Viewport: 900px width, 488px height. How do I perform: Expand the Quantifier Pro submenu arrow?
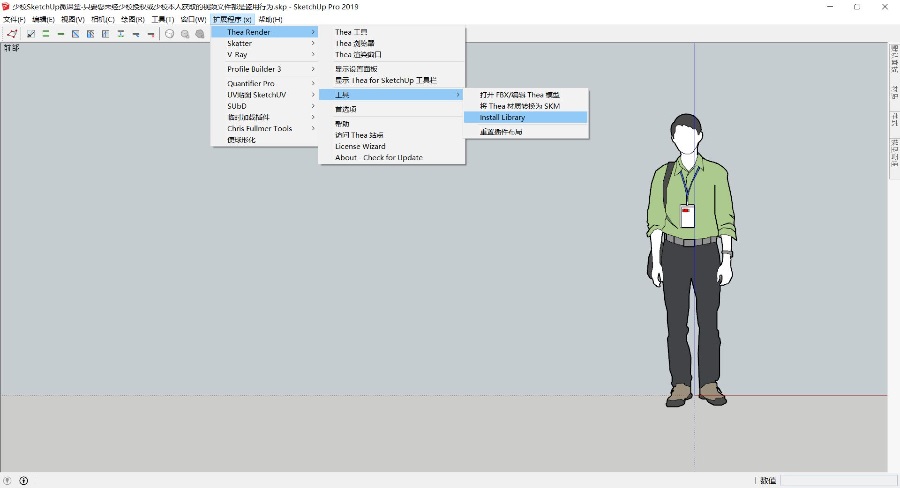313,83
